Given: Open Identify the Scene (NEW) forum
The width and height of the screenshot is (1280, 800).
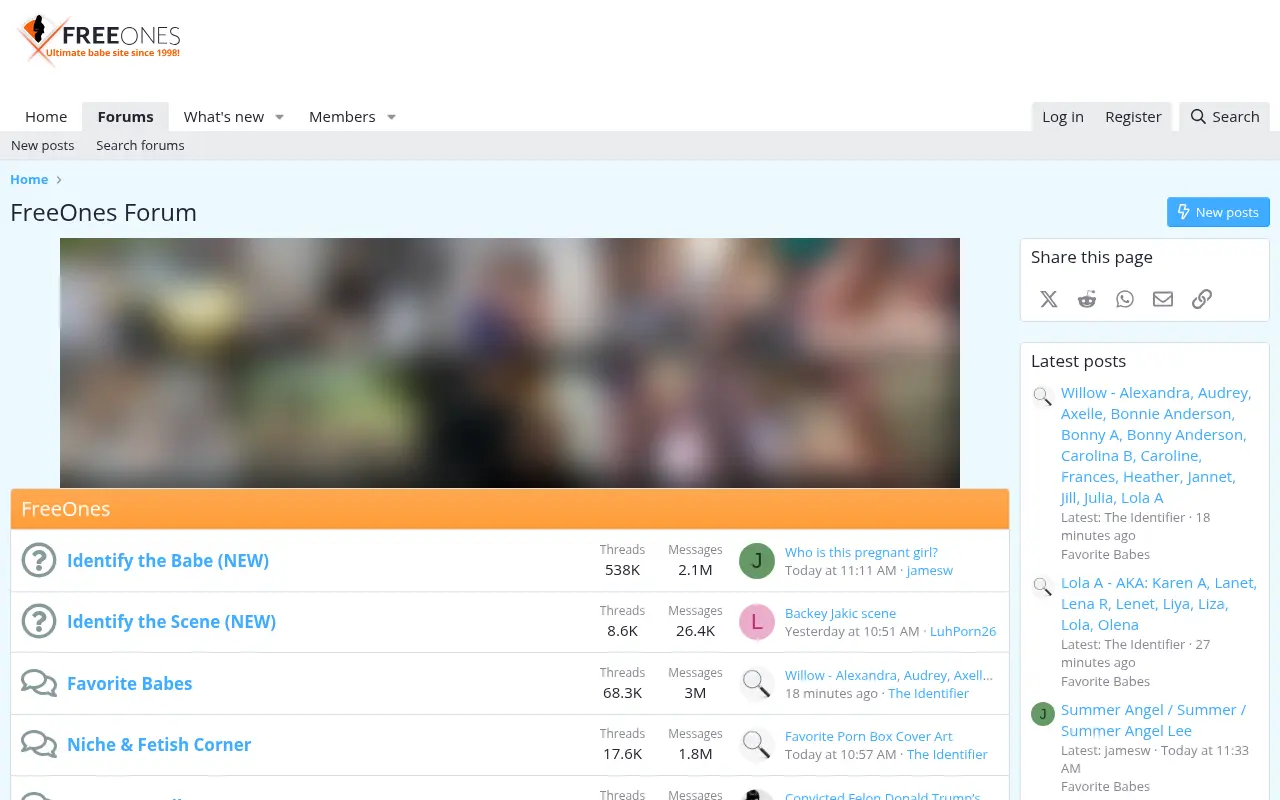Looking at the screenshot, I should (171, 622).
